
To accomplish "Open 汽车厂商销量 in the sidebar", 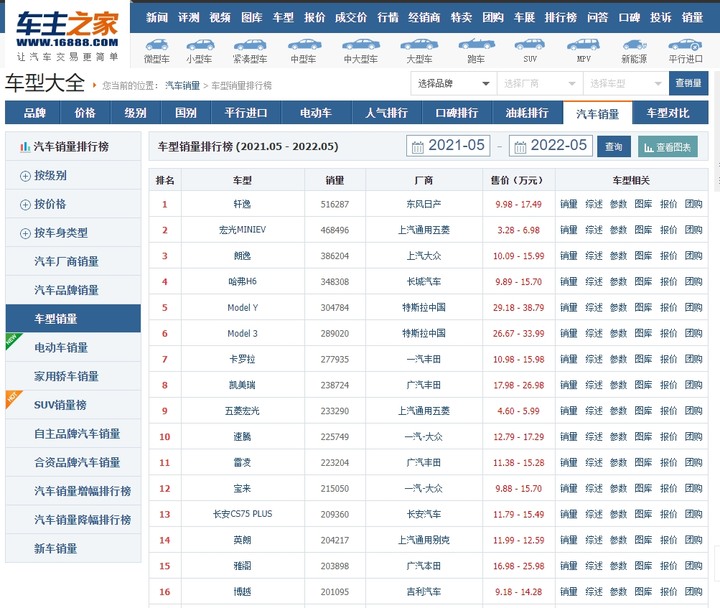I will tap(67, 261).
